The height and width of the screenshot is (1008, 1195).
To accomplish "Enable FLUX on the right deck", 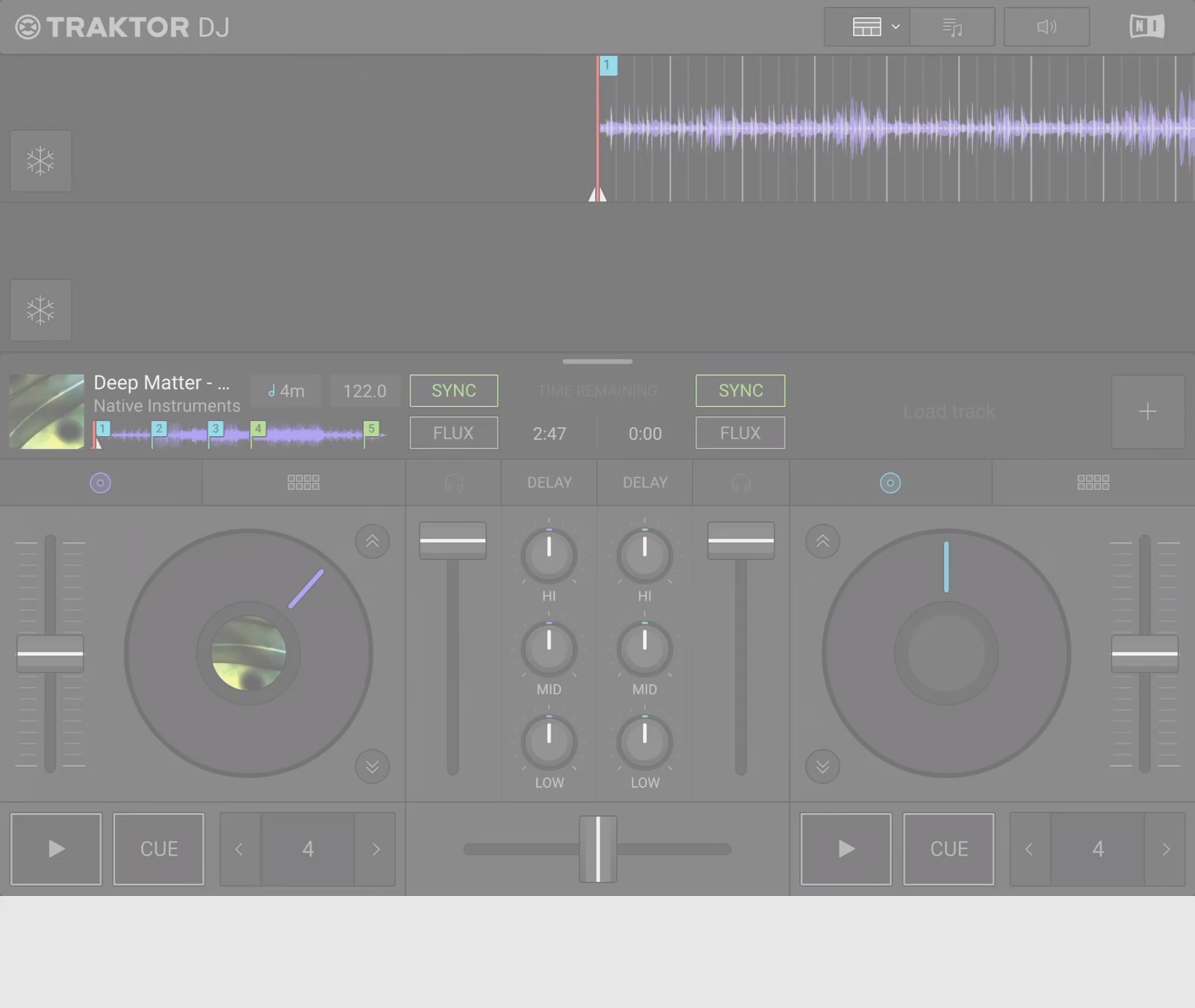I will (x=740, y=433).
